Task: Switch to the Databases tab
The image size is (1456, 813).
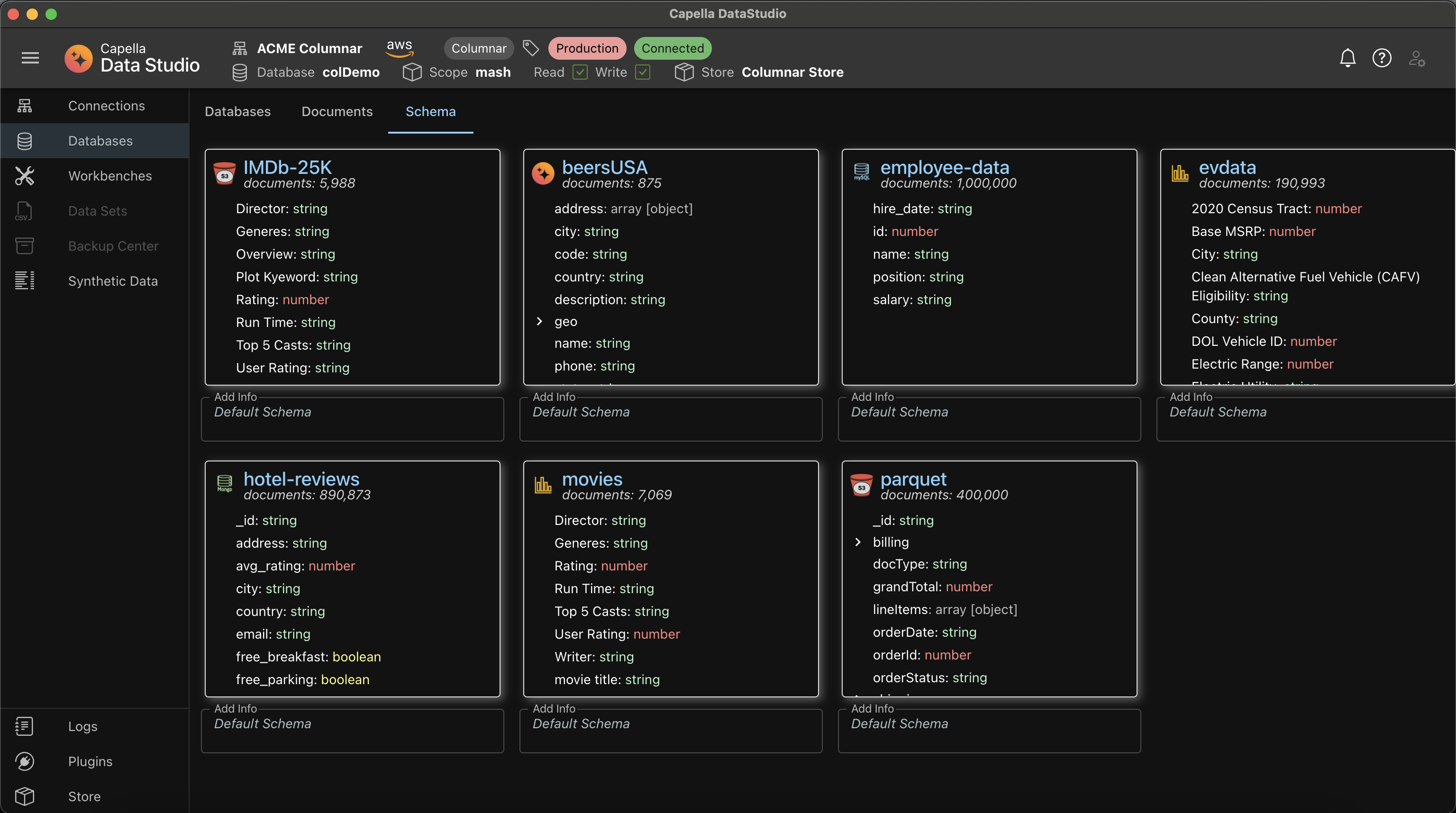Action: click(237, 111)
